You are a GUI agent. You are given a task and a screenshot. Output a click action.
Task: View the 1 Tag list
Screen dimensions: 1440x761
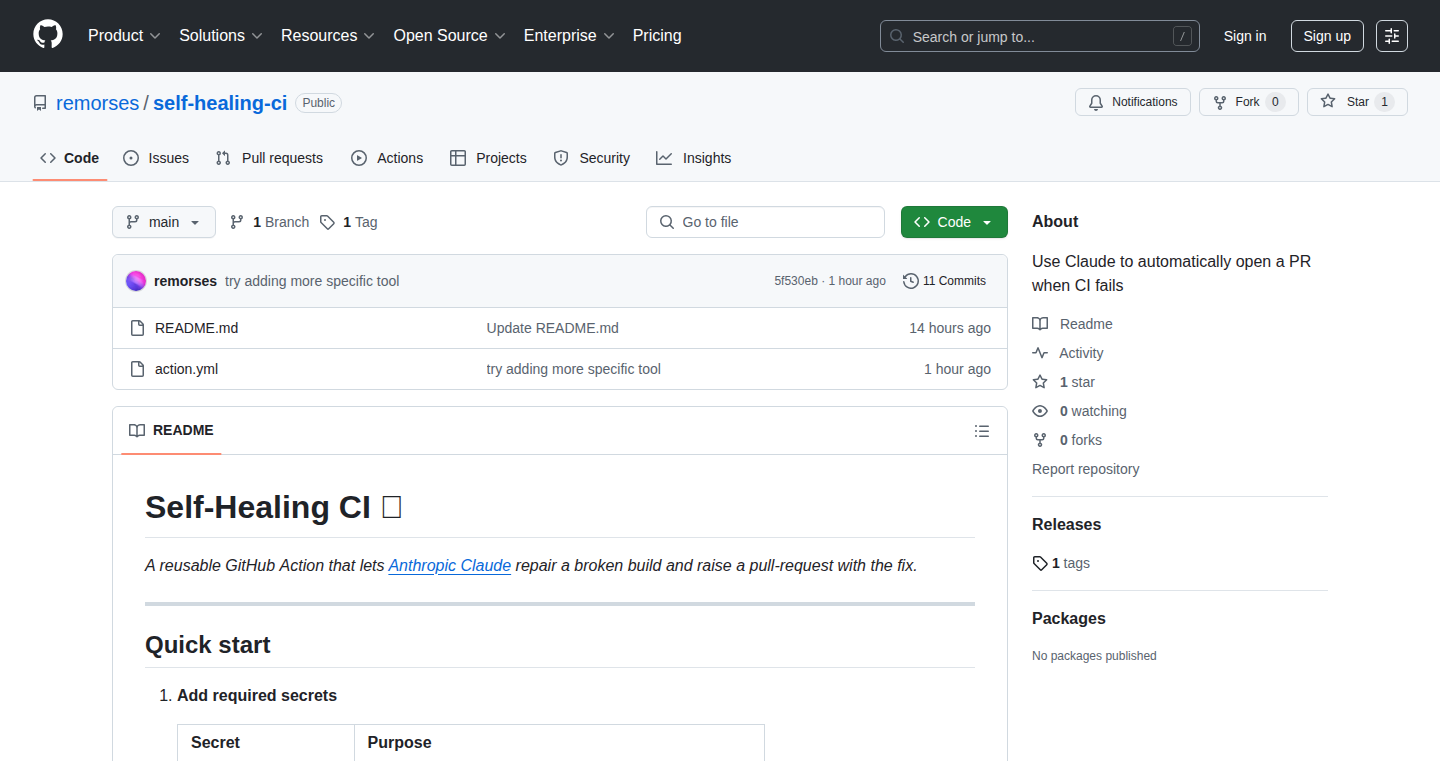[x=349, y=222]
